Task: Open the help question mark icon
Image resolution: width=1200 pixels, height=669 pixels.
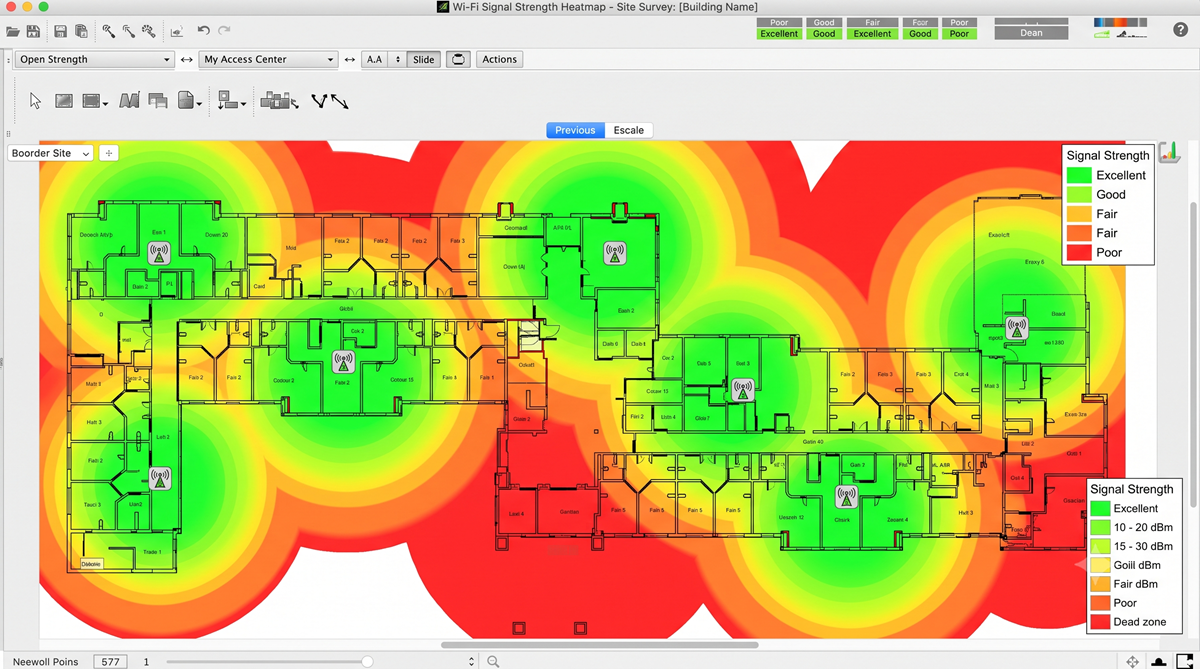Action: pyautogui.click(x=1180, y=30)
